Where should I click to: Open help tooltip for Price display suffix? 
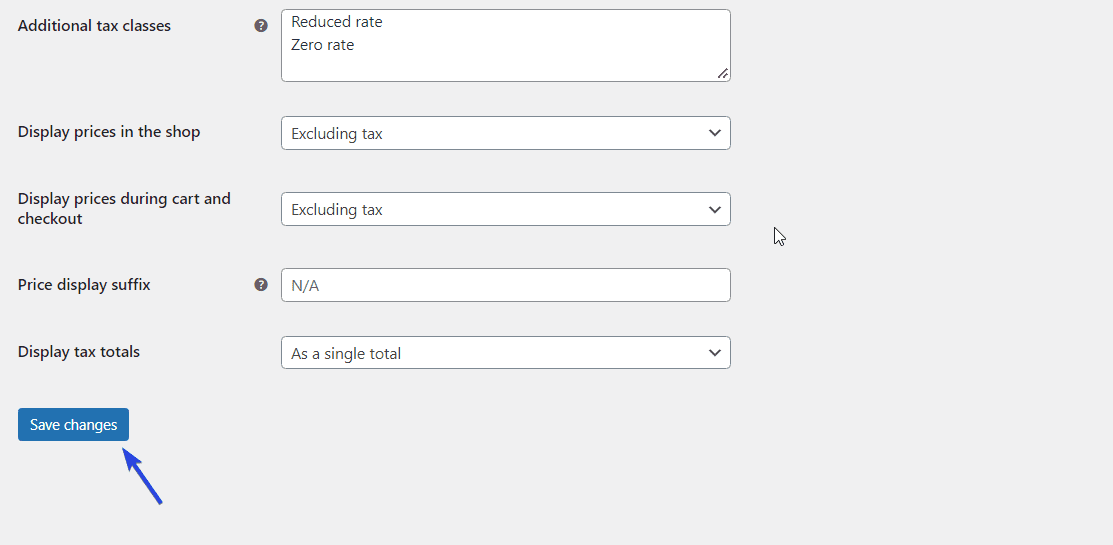coord(261,285)
